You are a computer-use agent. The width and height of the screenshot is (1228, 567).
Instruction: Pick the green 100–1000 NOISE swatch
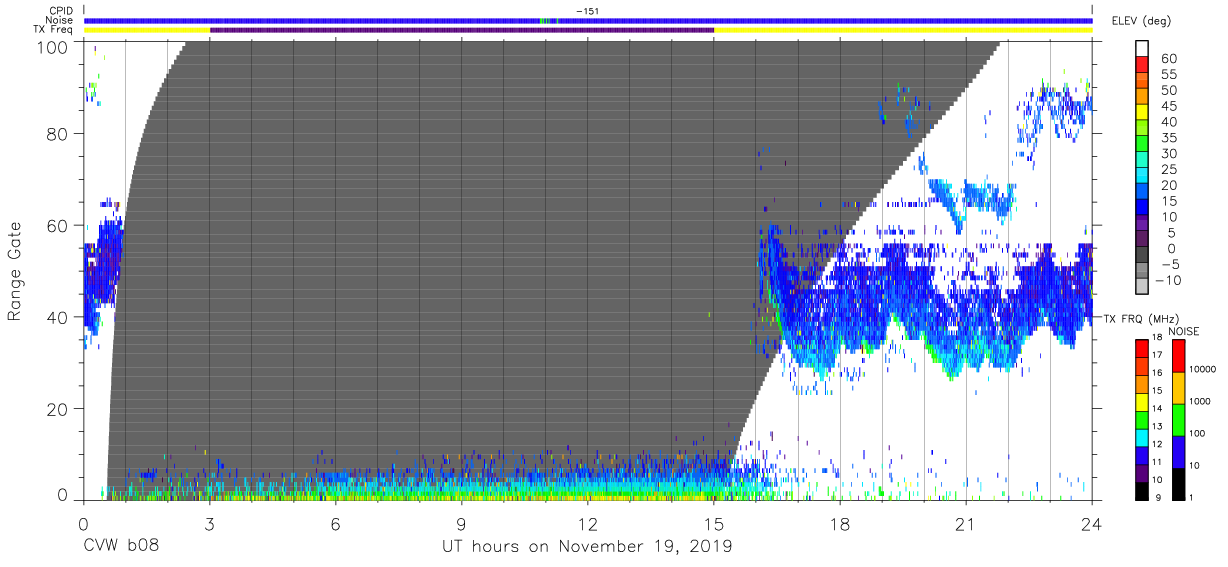pyautogui.click(x=1180, y=420)
